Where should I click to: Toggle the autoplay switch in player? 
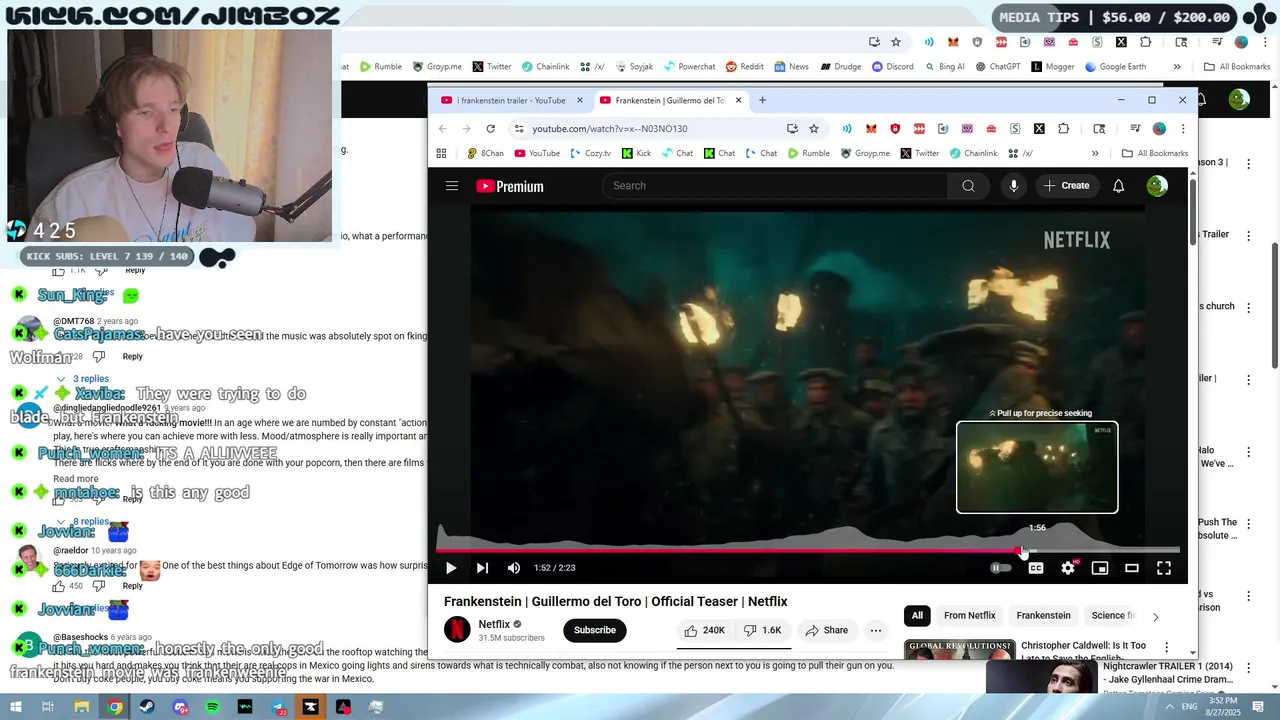[1000, 568]
